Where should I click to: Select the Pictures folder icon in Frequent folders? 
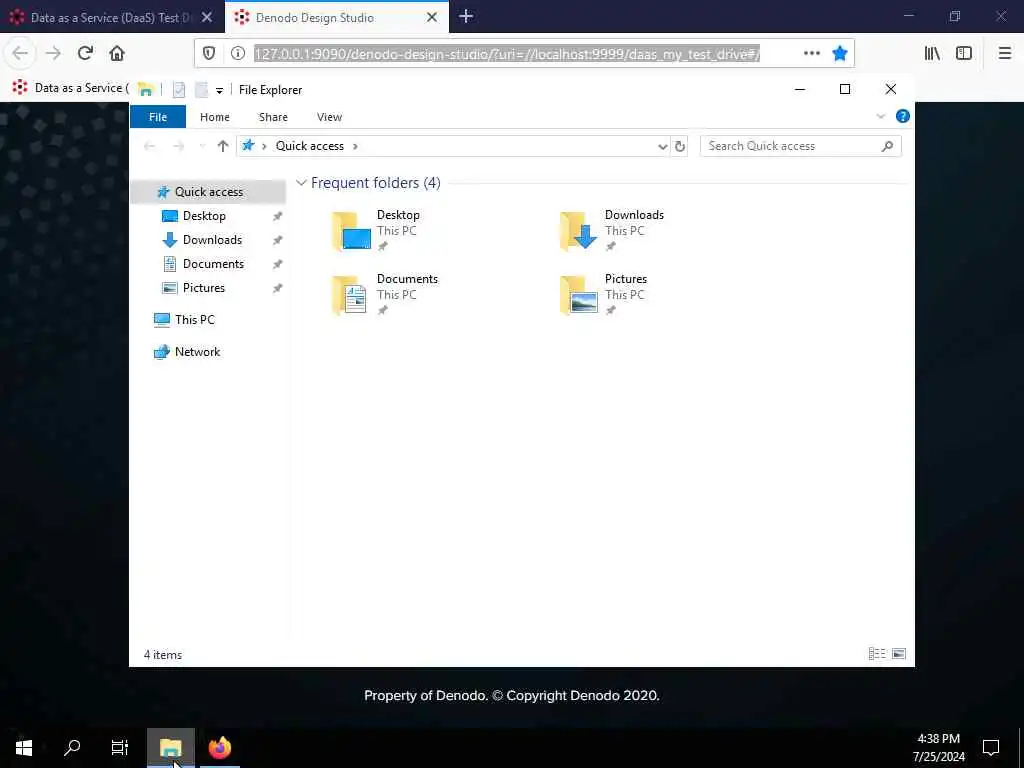(x=579, y=295)
